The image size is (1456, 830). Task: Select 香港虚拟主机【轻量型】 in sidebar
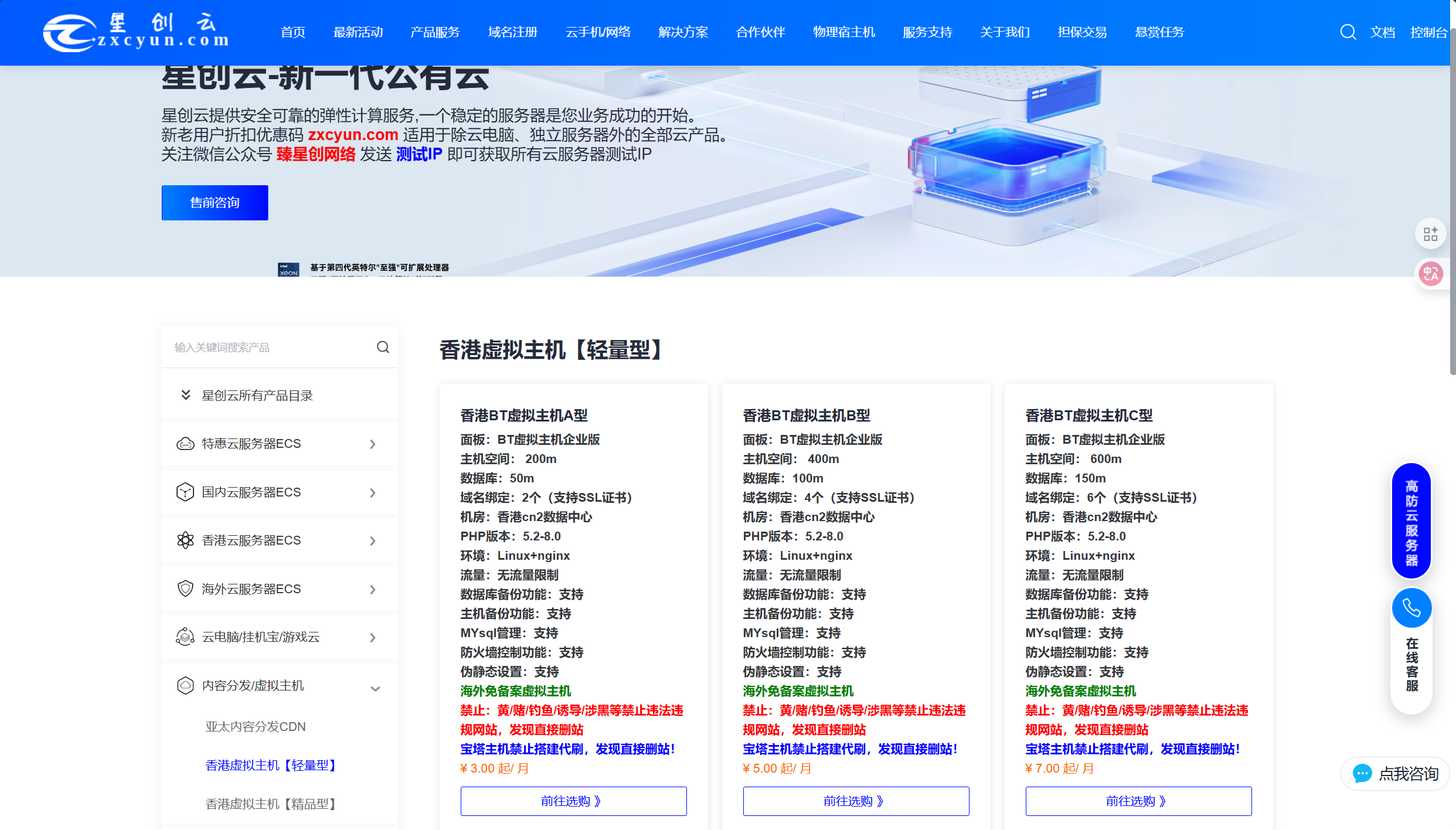[x=273, y=766]
